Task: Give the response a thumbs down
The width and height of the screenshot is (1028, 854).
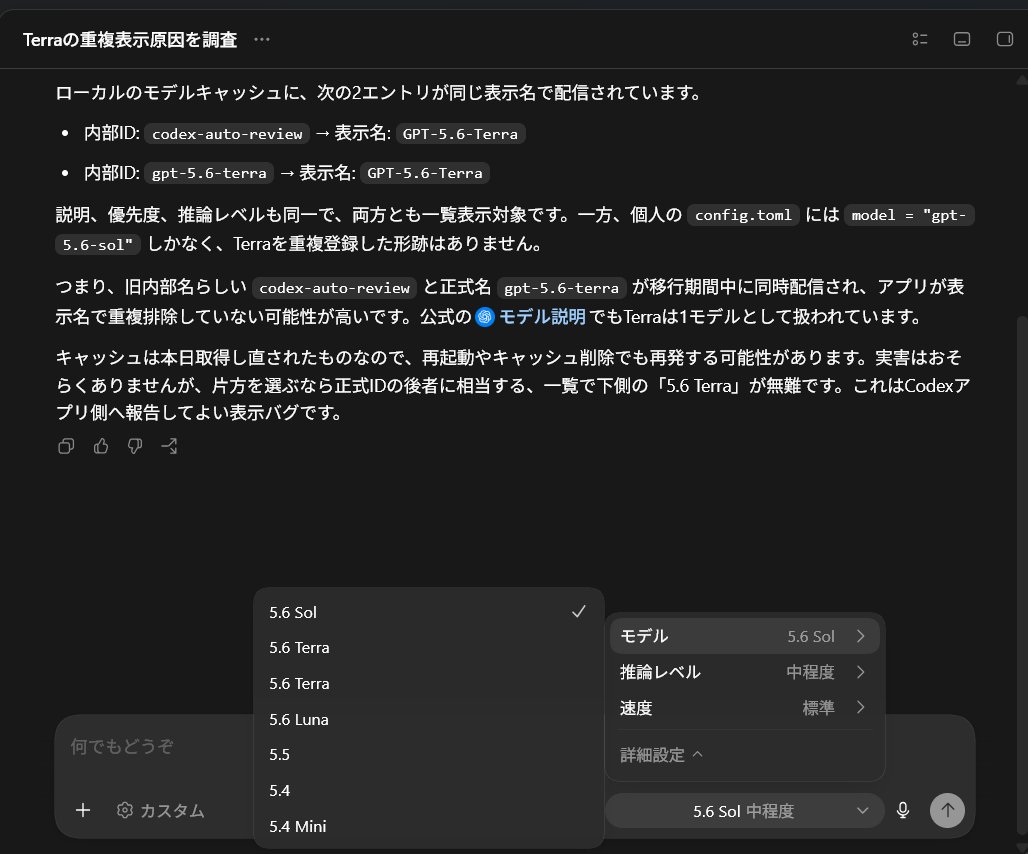Action: (135, 446)
